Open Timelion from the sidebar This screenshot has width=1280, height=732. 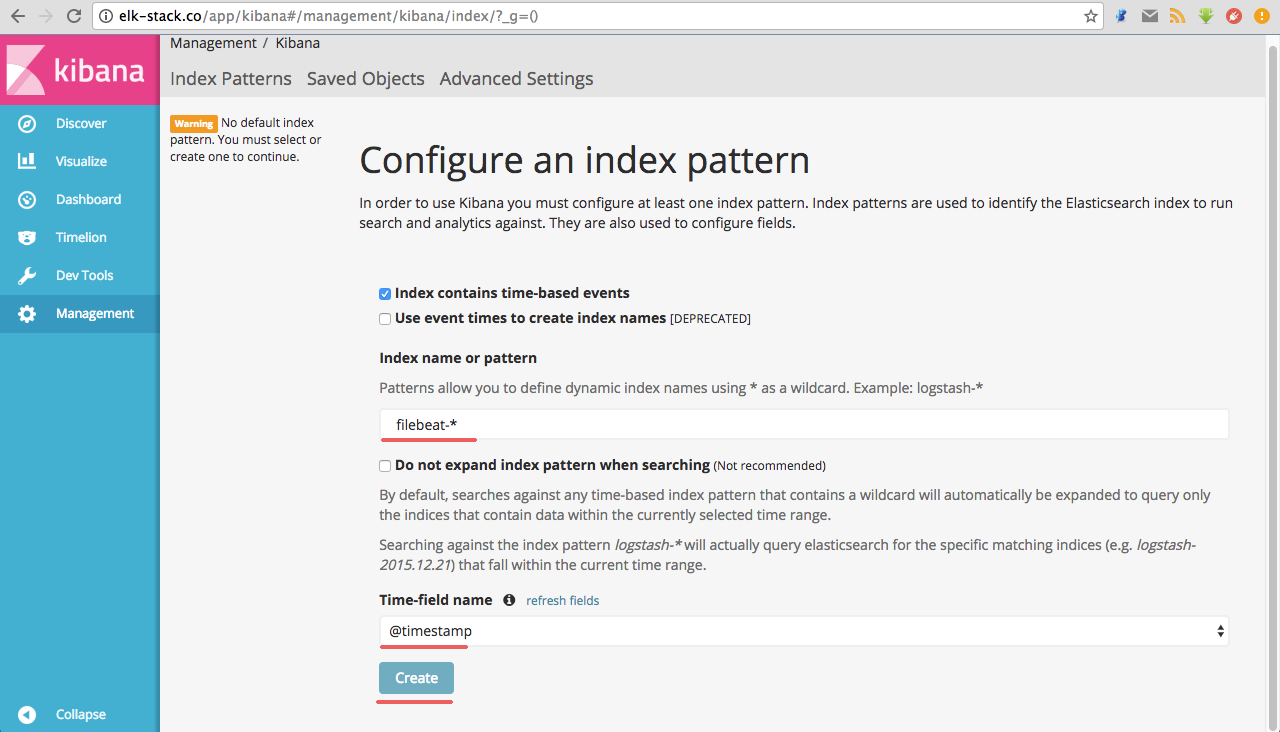80,237
